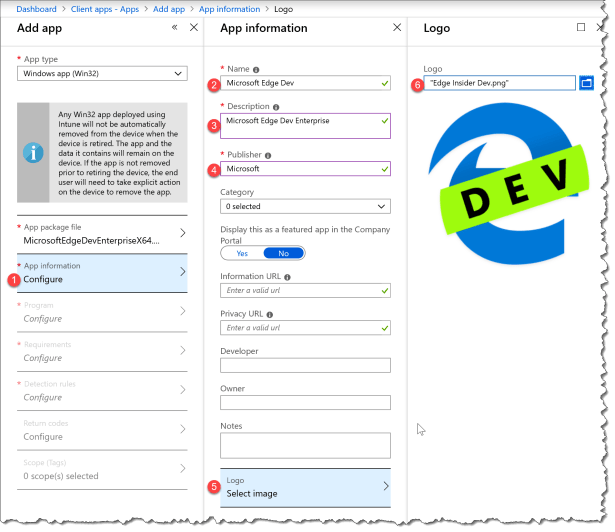The image size is (615, 532).
Task: Maximize the Logo blade
Action: pos(581,27)
